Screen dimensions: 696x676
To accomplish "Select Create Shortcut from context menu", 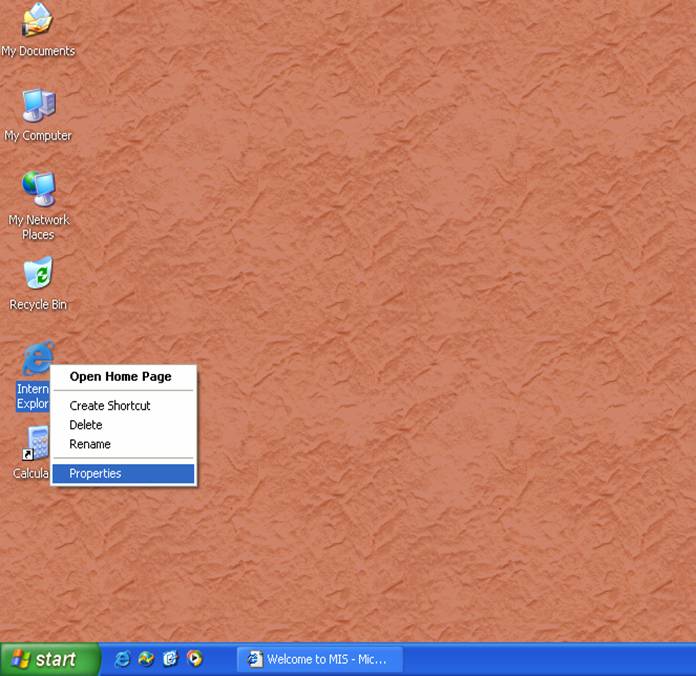I will 110,406.
